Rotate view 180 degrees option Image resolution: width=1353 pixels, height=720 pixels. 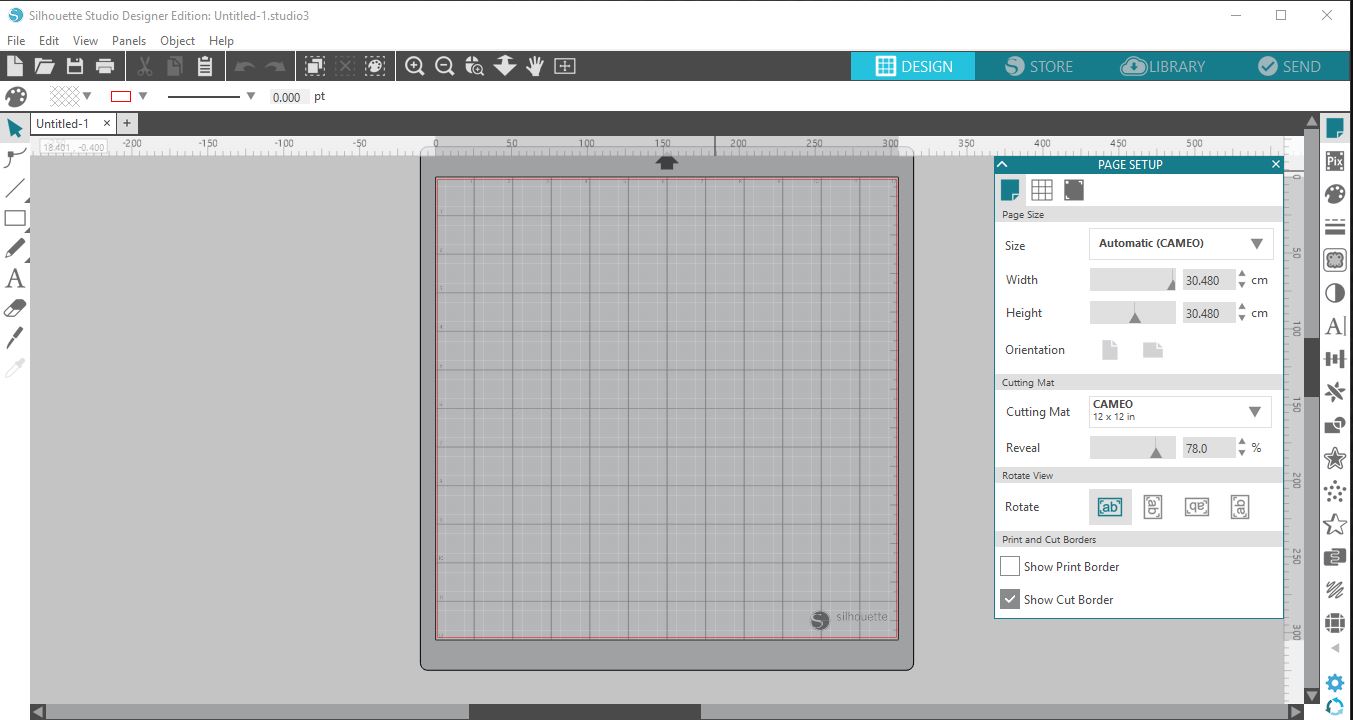(x=1196, y=507)
